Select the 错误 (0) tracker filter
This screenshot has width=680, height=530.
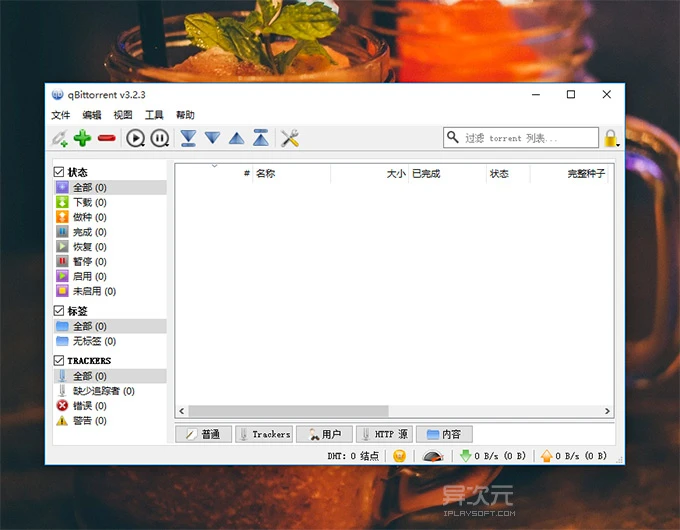[110, 406]
